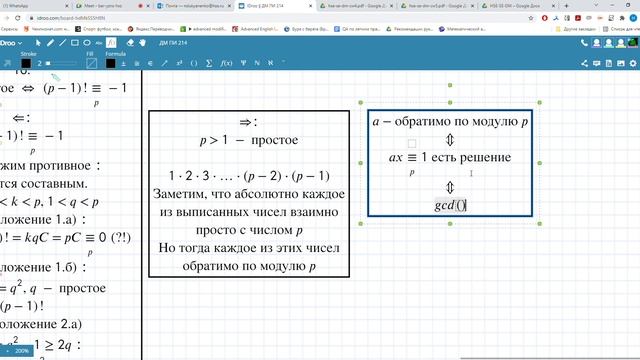Select the rectangle shape tool
This screenshot has width=640, height=360.
(75, 42)
